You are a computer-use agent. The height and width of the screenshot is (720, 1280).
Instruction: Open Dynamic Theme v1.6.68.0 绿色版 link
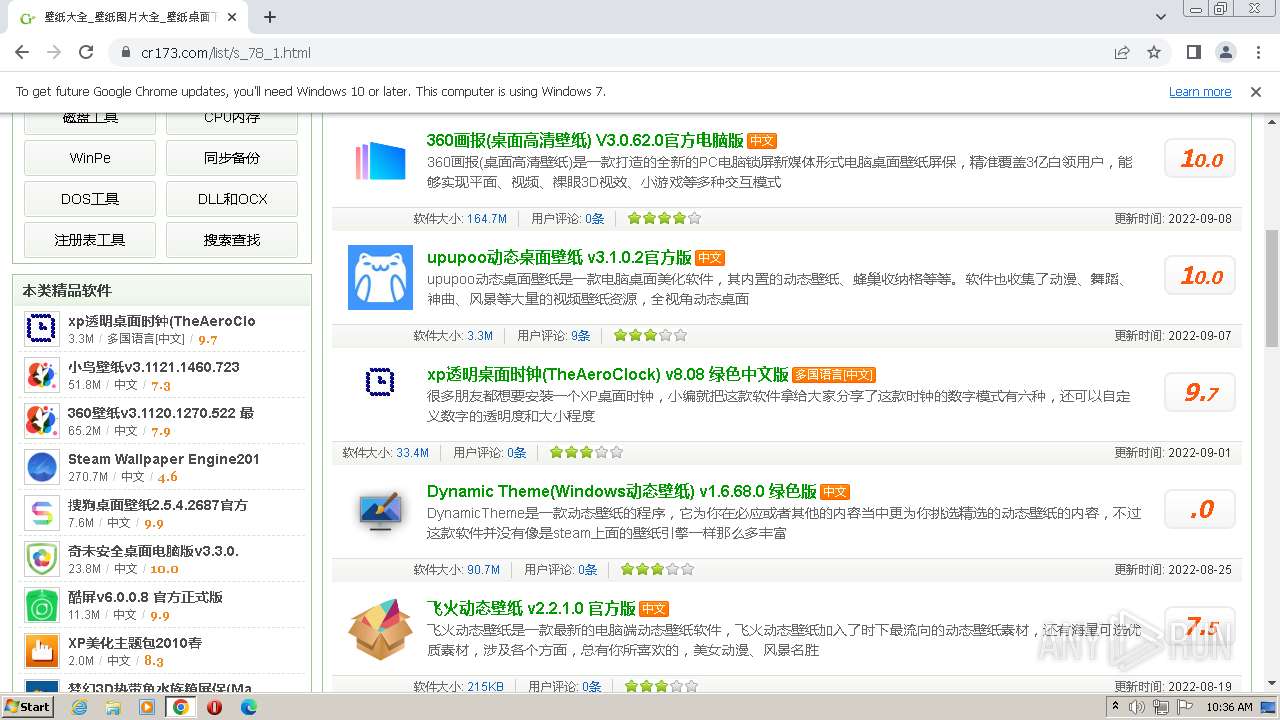click(x=622, y=492)
